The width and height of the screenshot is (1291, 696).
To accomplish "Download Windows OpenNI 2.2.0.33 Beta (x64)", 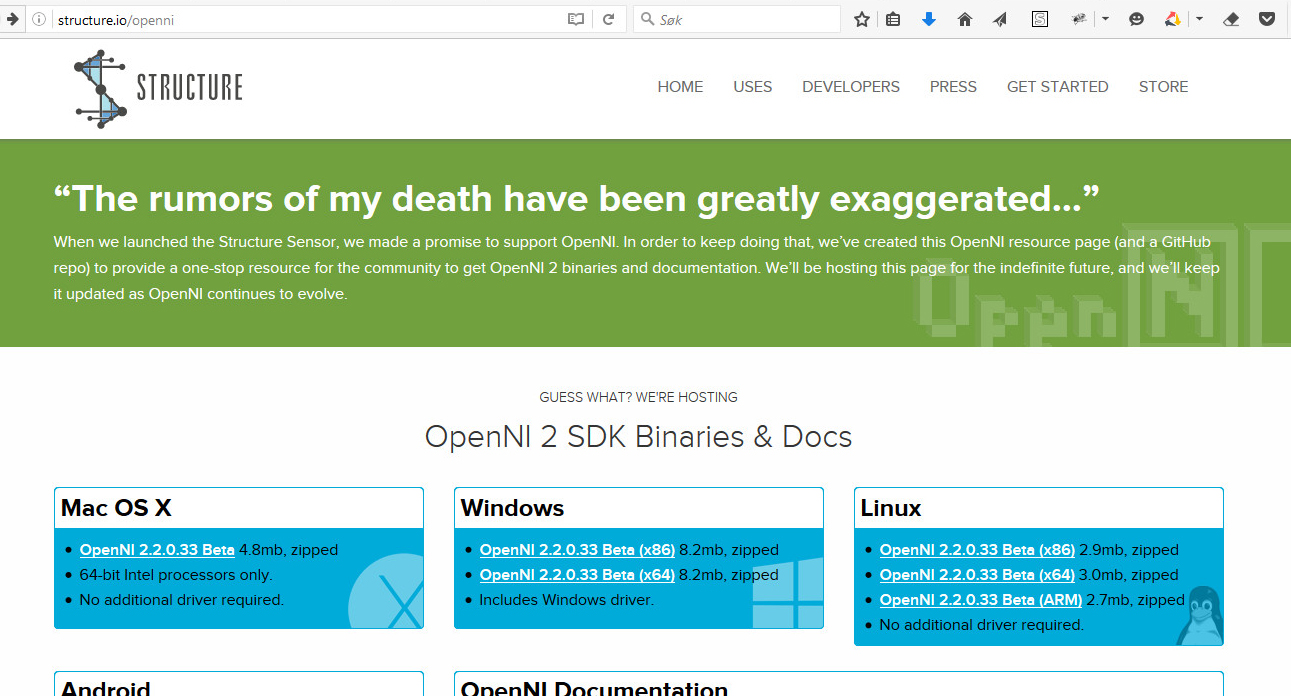I will click(x=577, y=575).
